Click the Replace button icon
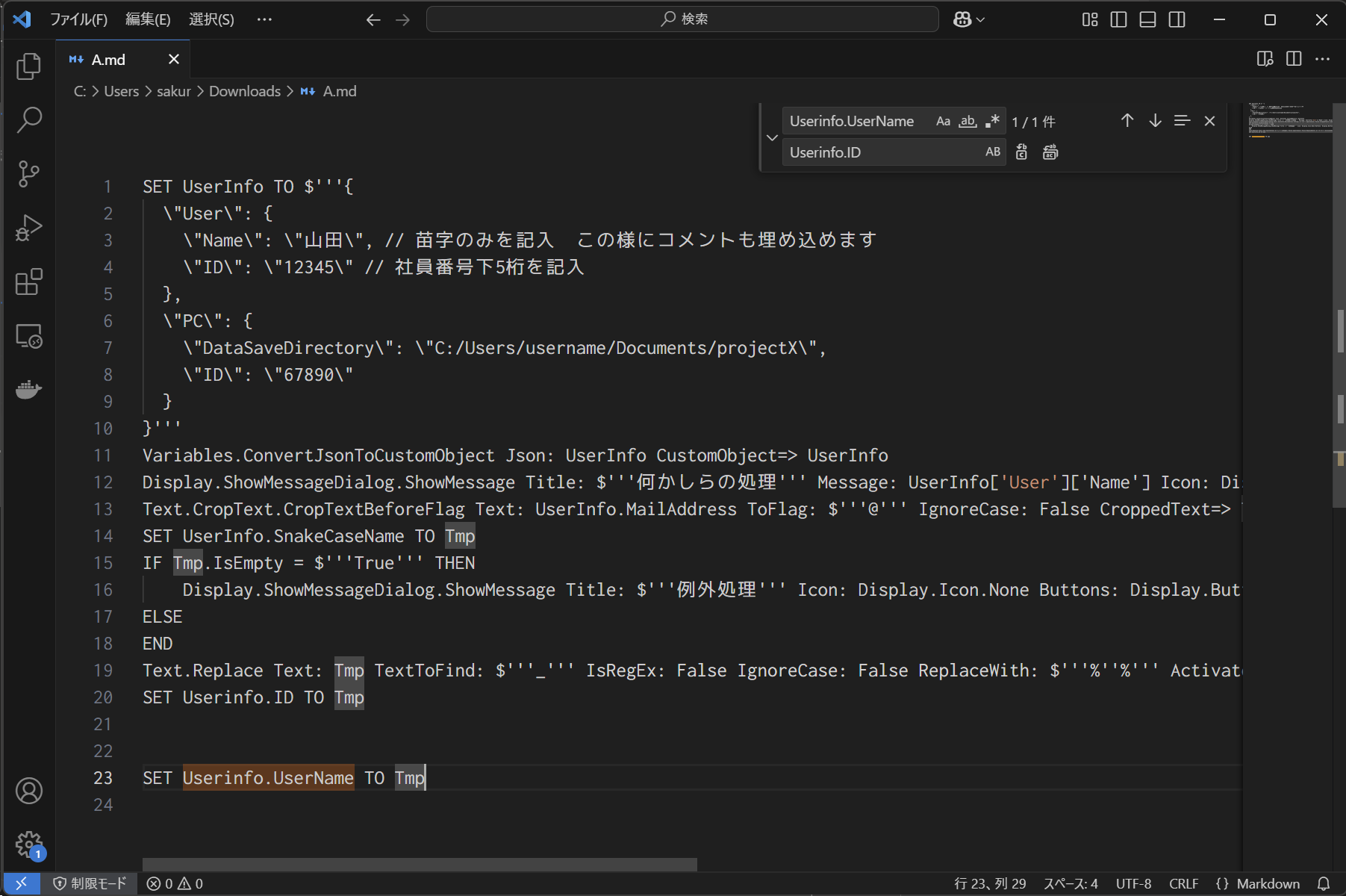The height and width of the screenshot is (896, 1346). click(1022, 152)
